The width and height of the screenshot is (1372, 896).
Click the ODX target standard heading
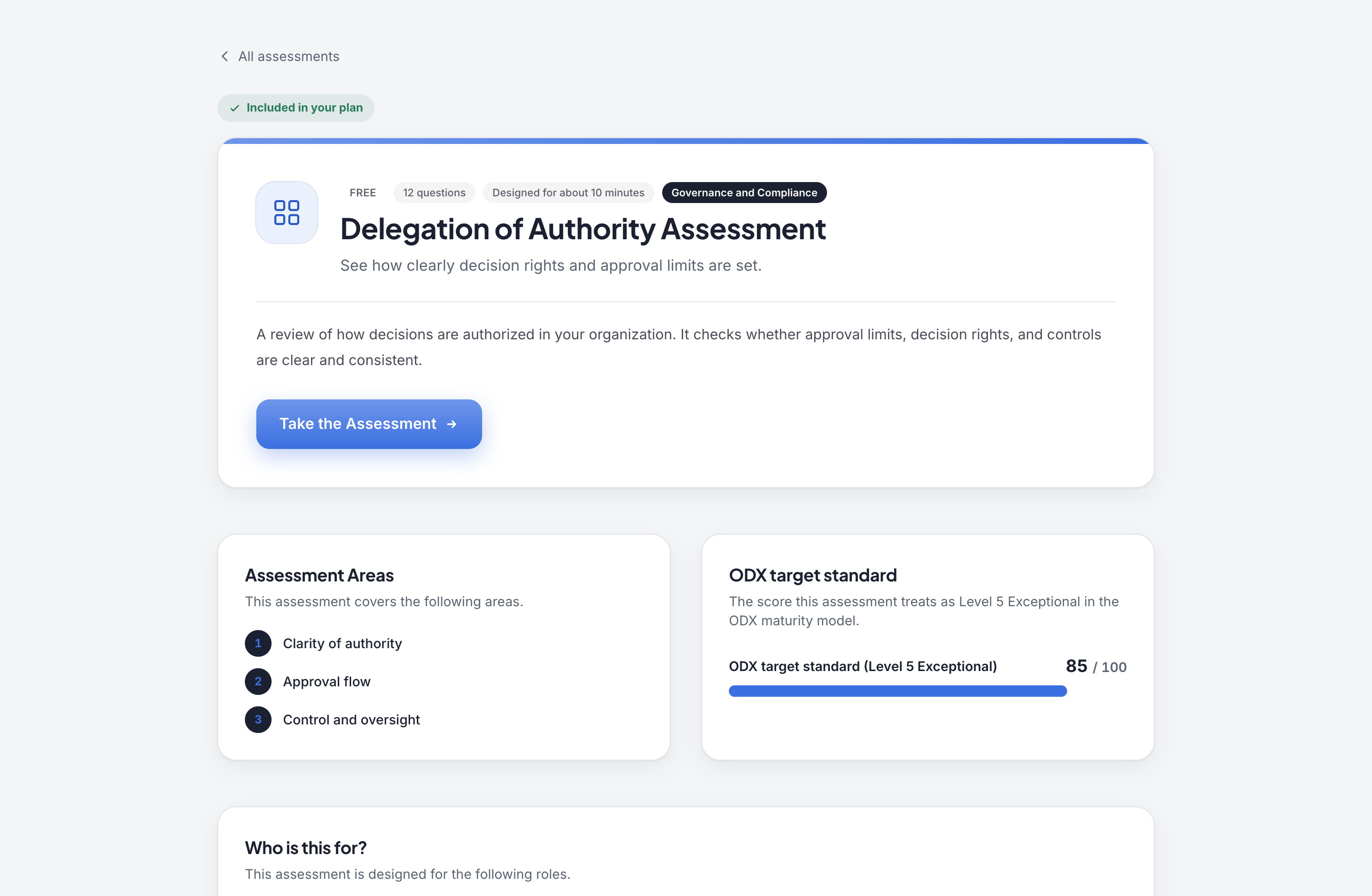[813, 575]
